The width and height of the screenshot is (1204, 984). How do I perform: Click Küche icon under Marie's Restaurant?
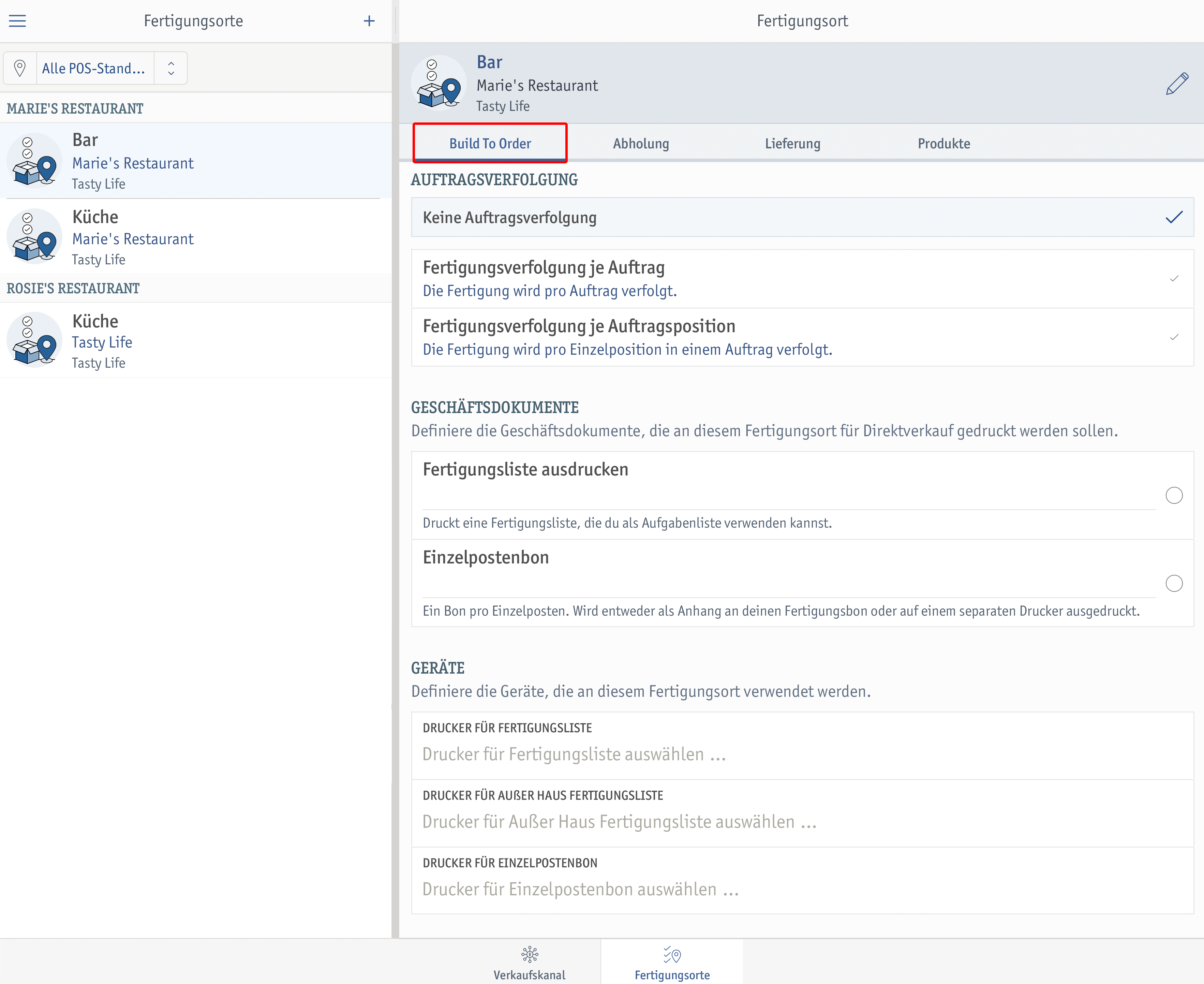(x=34, y=236)
